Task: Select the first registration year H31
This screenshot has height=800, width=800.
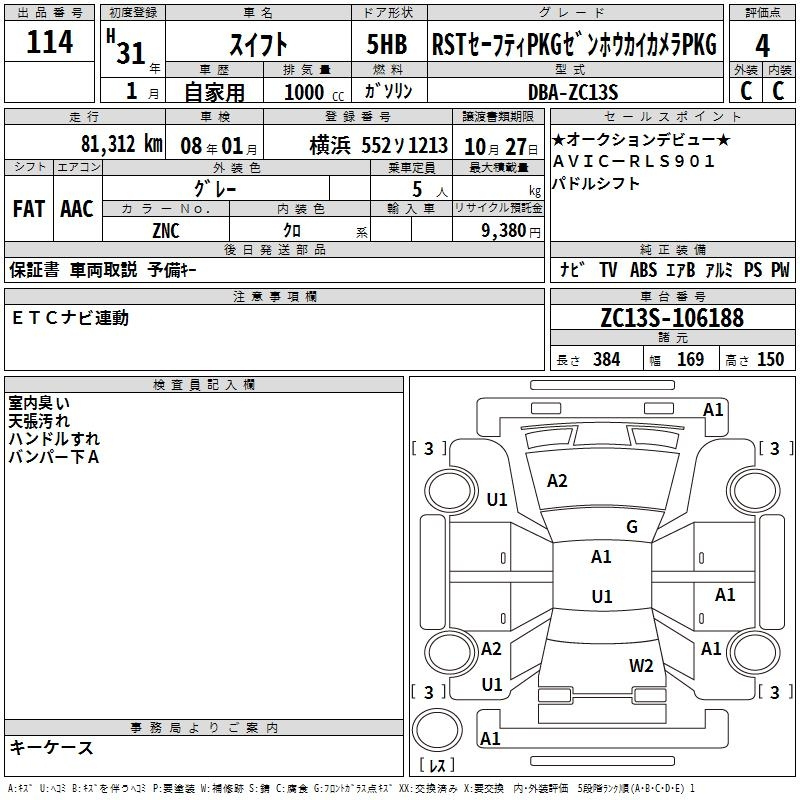Action: click(127, 46)
